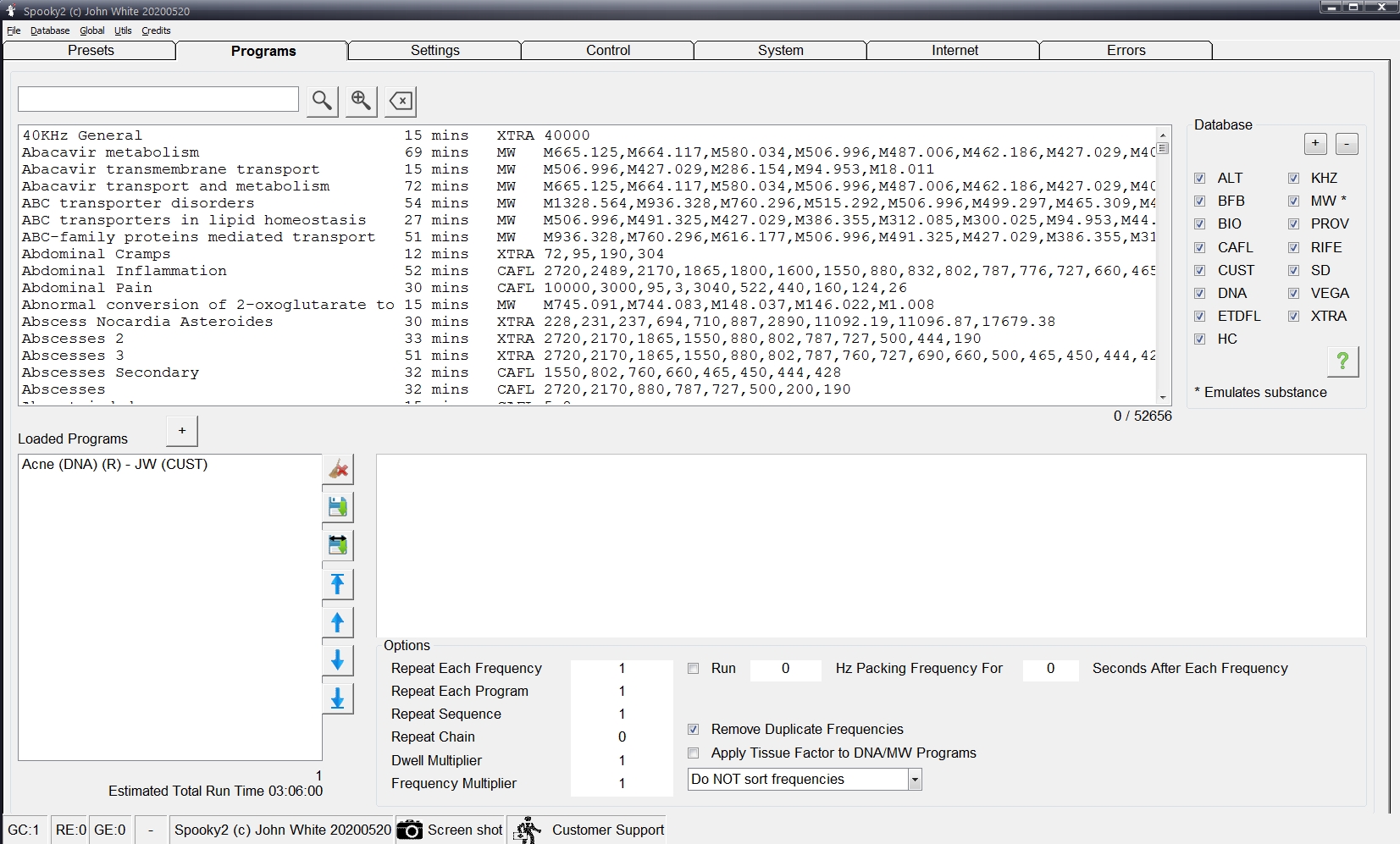
Task: Click the Repeat Chain value field
Action: [622, 737]
